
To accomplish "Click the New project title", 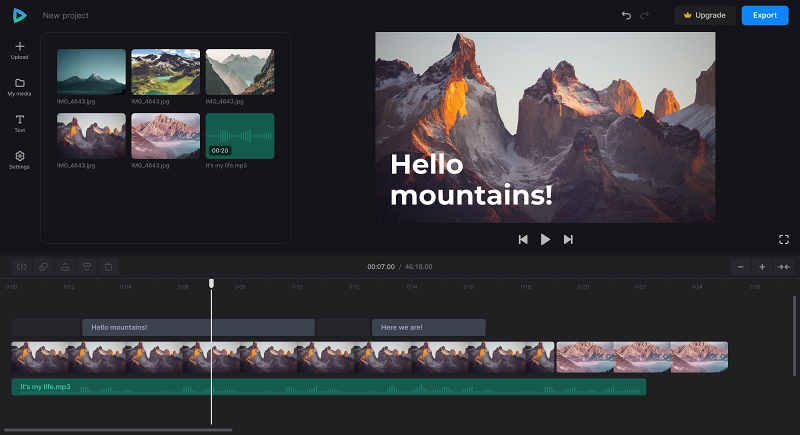I will click(66, 16).
